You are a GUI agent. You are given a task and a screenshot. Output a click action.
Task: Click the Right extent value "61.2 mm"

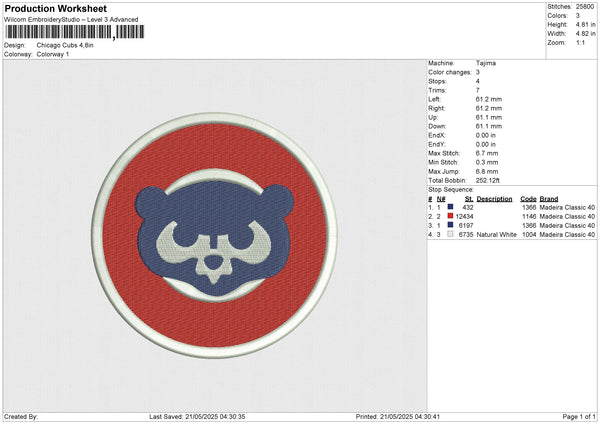[489, 108]
